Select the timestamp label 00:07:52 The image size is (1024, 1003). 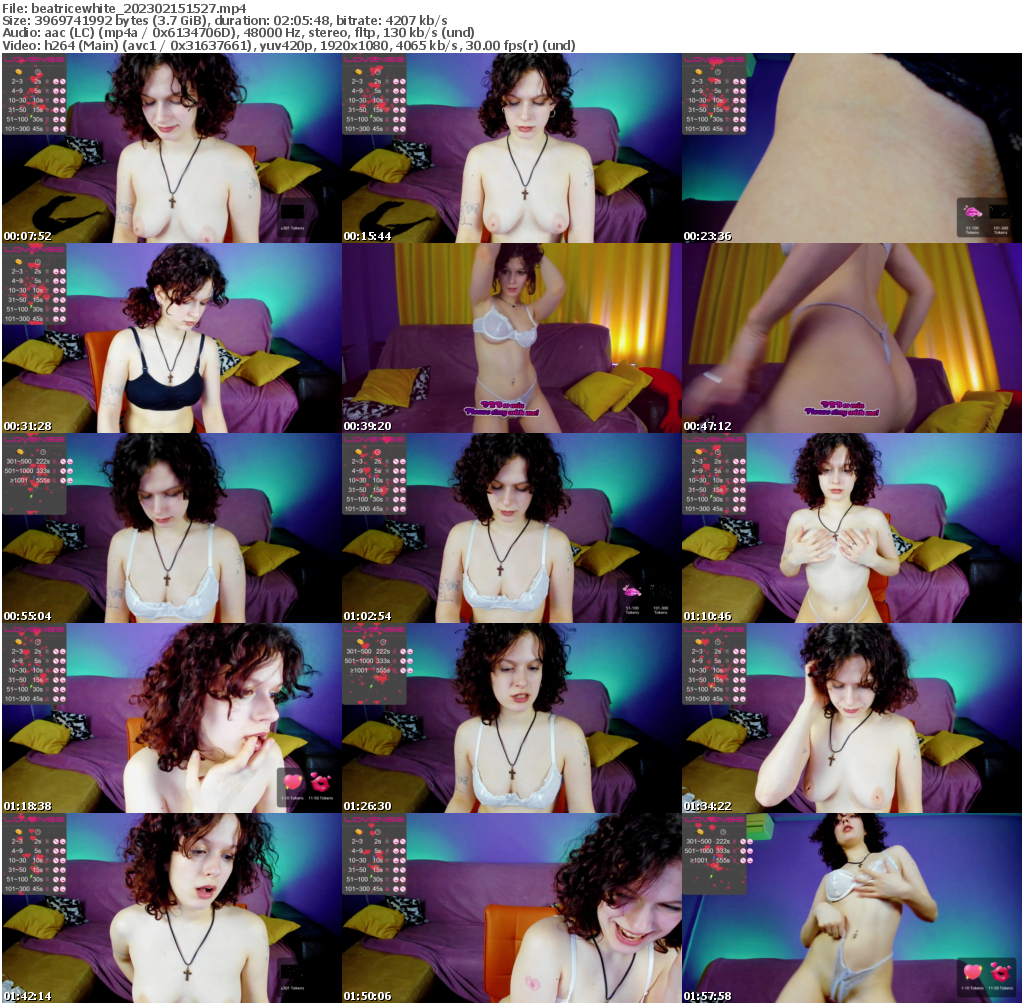tap(28, 237)
